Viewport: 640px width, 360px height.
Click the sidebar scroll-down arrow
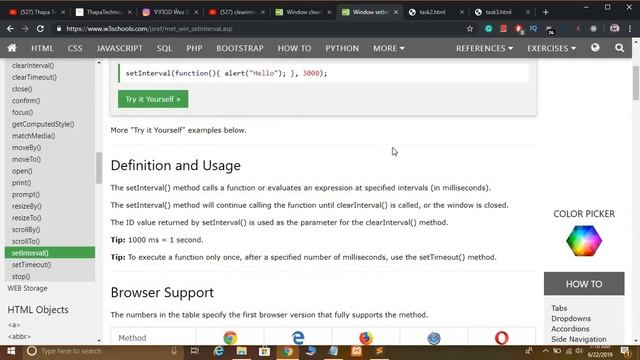(x=99, y=340)
